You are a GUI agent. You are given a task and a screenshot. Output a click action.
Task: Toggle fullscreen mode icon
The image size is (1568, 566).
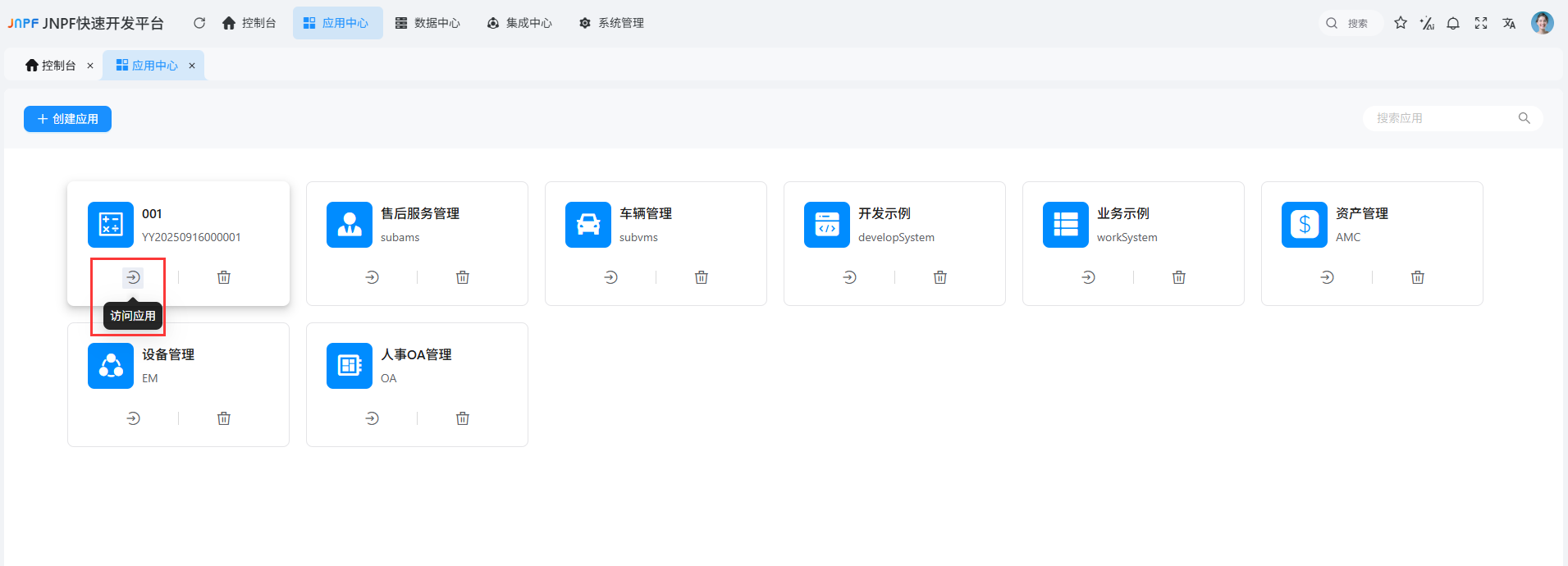1481,23
